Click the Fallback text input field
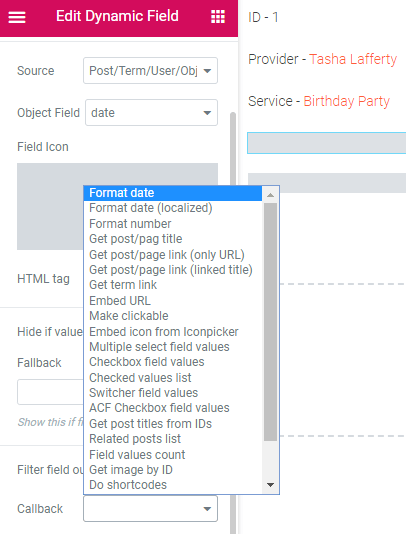 pos(50,392)
